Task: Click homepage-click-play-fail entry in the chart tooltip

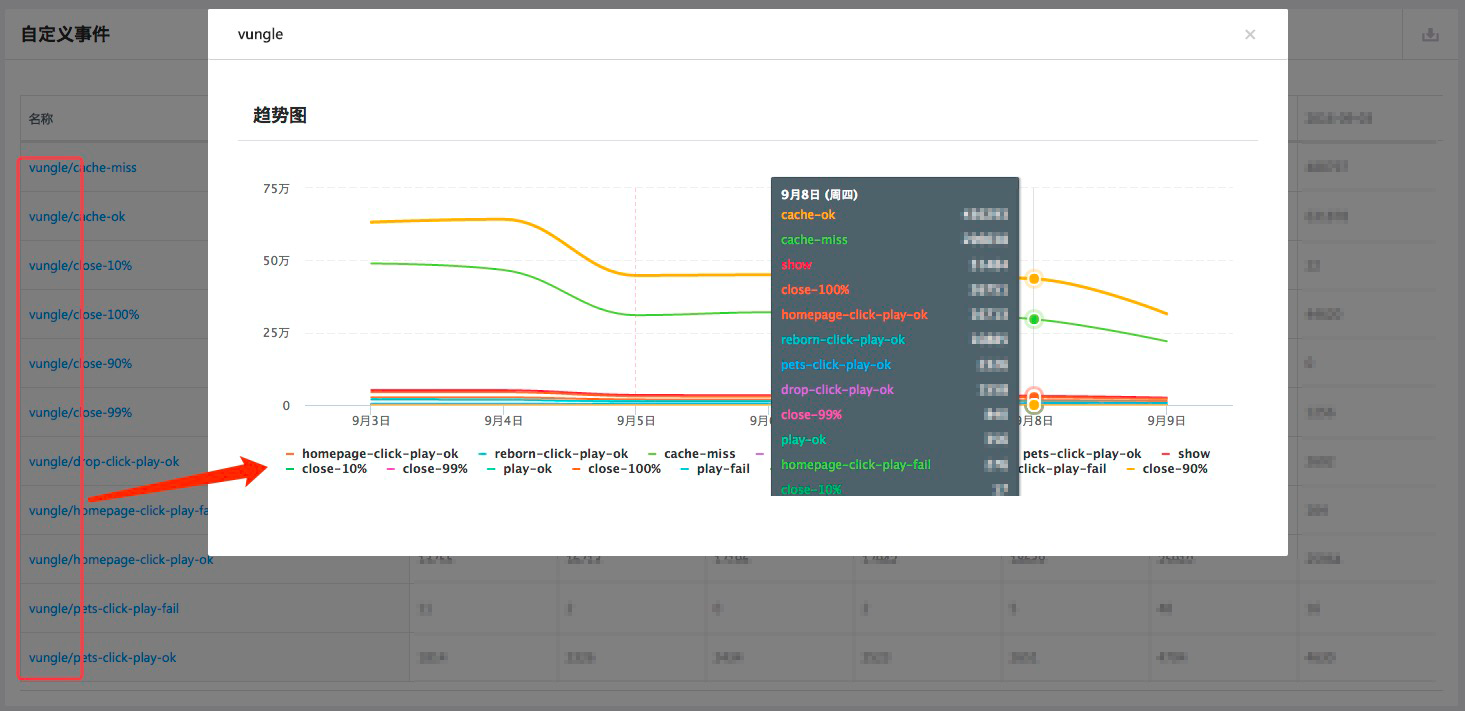Action: [856, 465]
